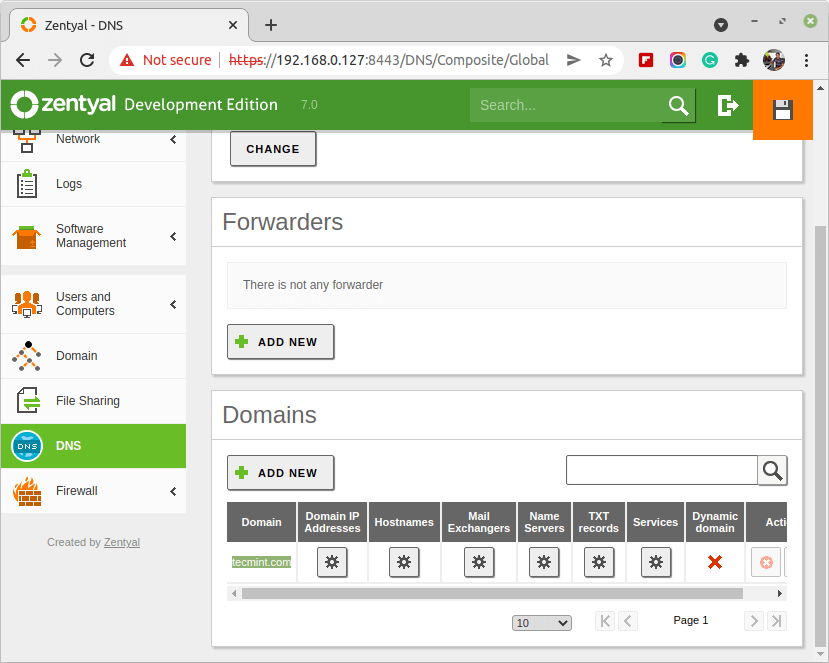
Task: Select DNS in the sidebar menu
Action: tap(93, 446)
